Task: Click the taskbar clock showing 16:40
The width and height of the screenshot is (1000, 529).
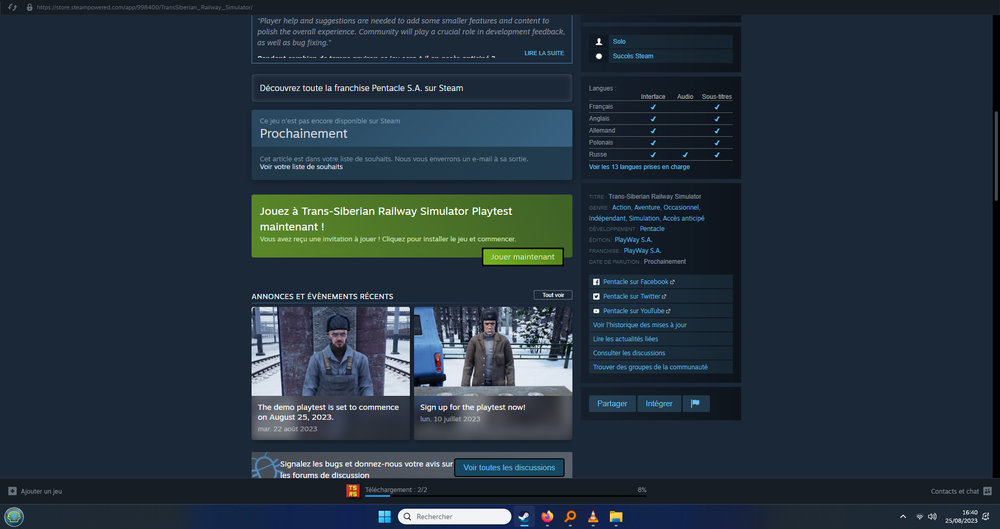Action: pyautogui.click(x=961, y=517)
